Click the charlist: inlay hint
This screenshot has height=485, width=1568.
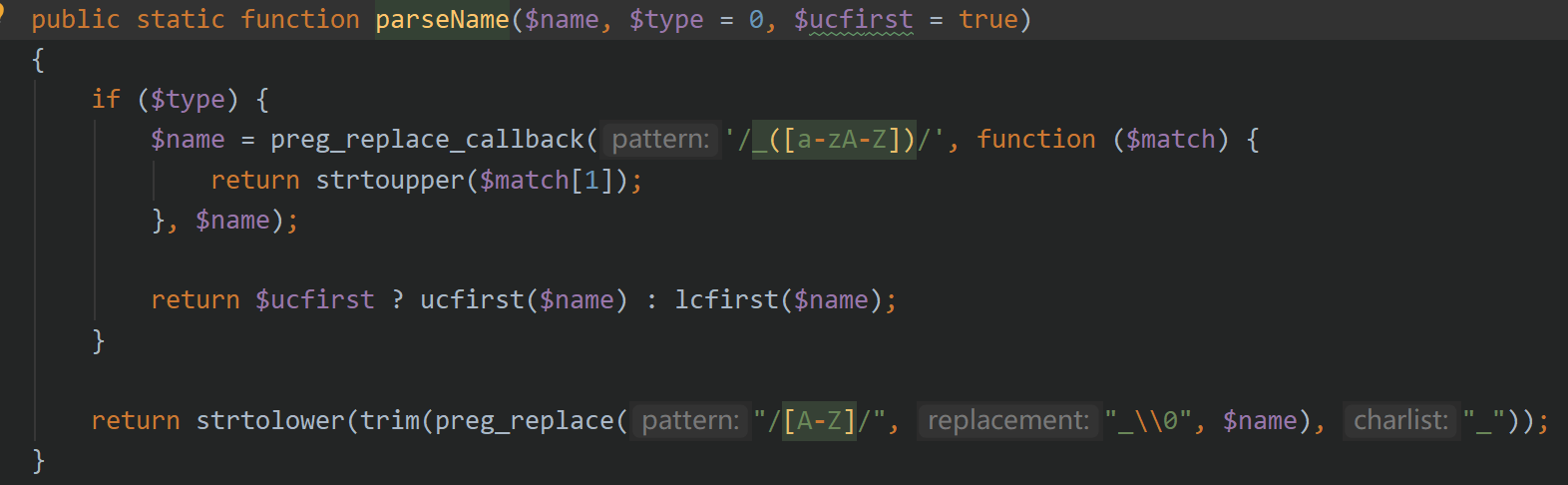click(x=1400, y=421)
